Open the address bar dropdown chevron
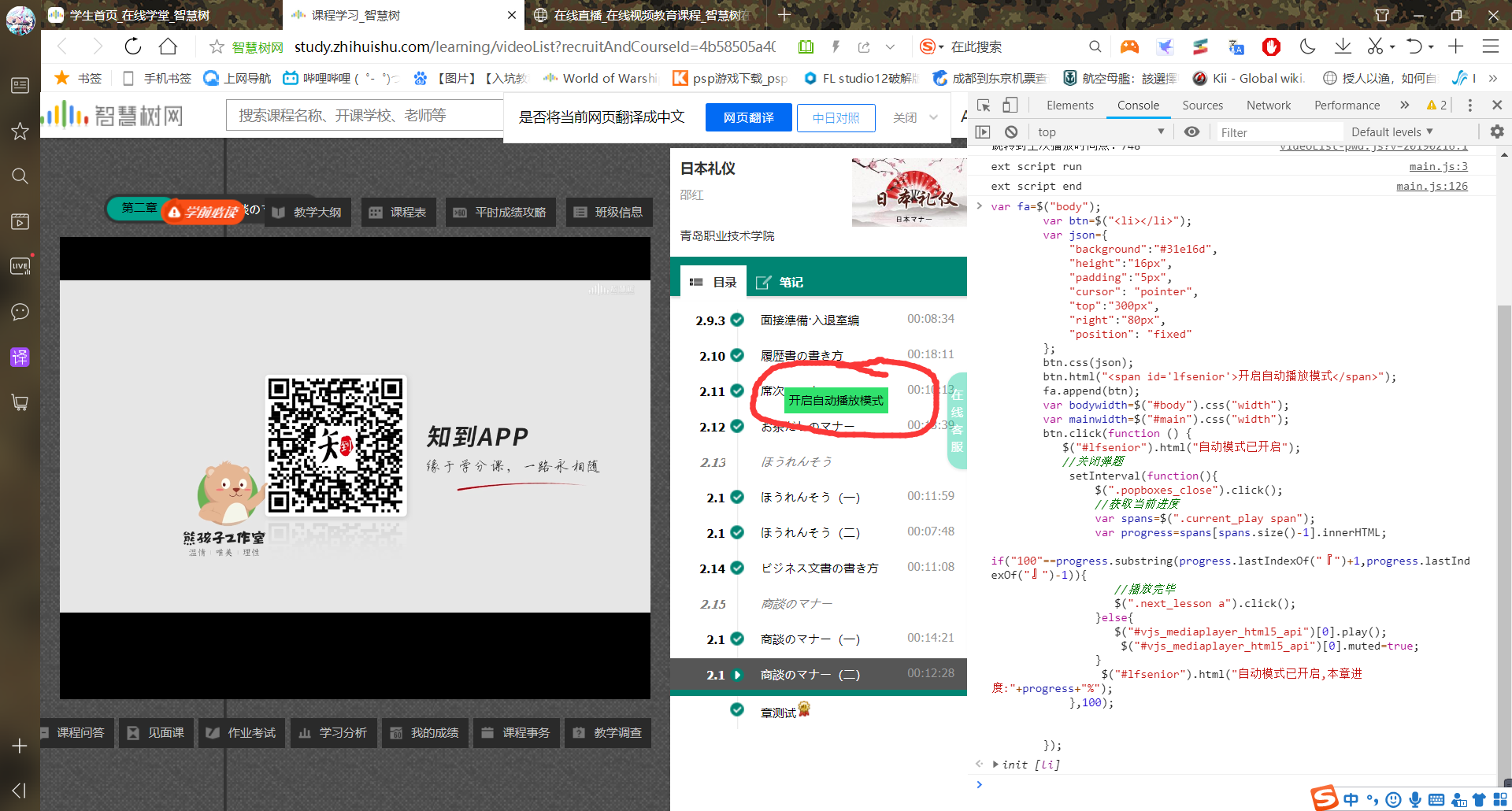This screenshot has height=811, width=1512. [x=890, y=47]
